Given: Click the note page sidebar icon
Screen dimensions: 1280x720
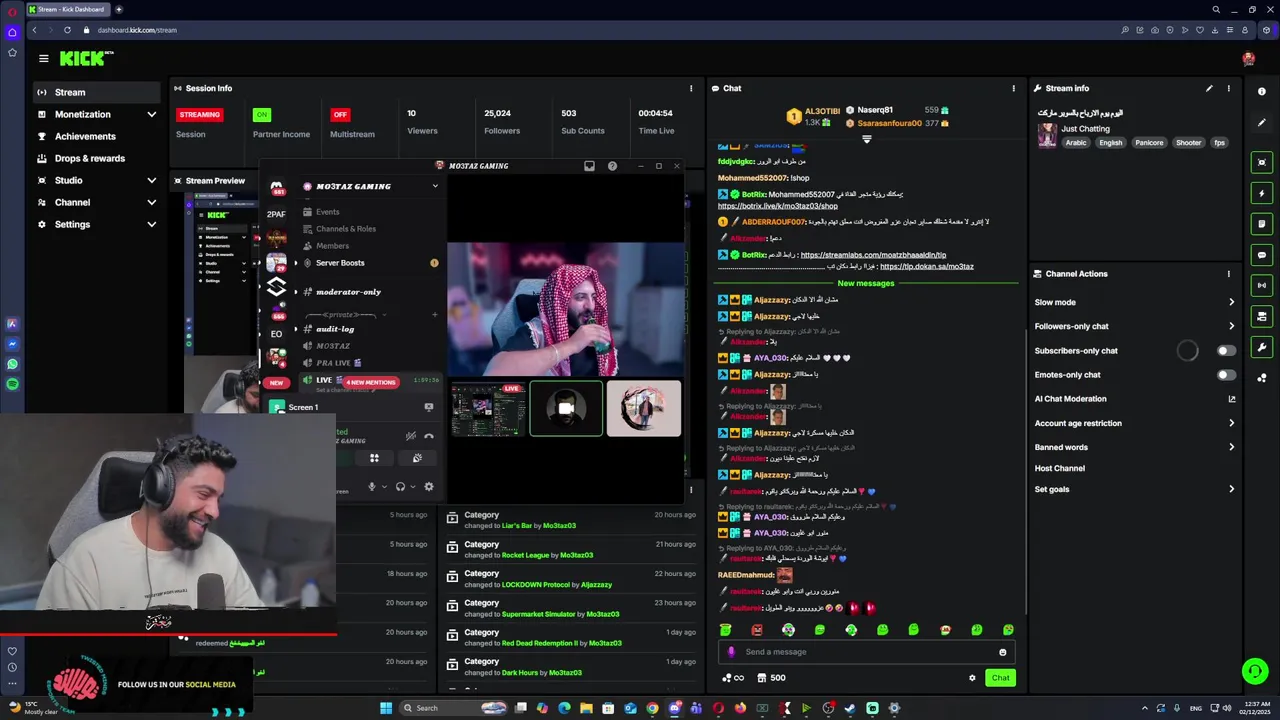Looking at the screenshot, I should point(1262,224).
